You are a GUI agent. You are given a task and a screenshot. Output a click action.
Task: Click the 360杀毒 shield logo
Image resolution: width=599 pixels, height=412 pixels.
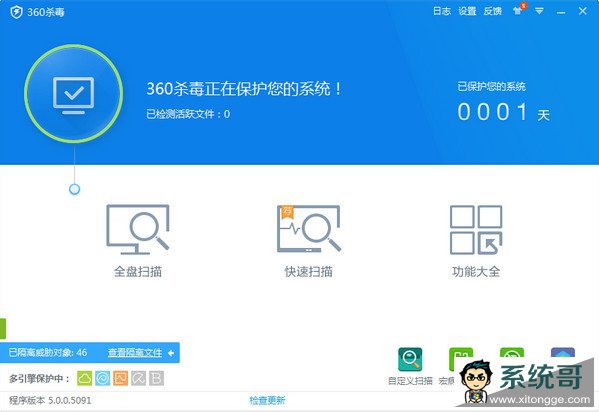coord(16,12)
